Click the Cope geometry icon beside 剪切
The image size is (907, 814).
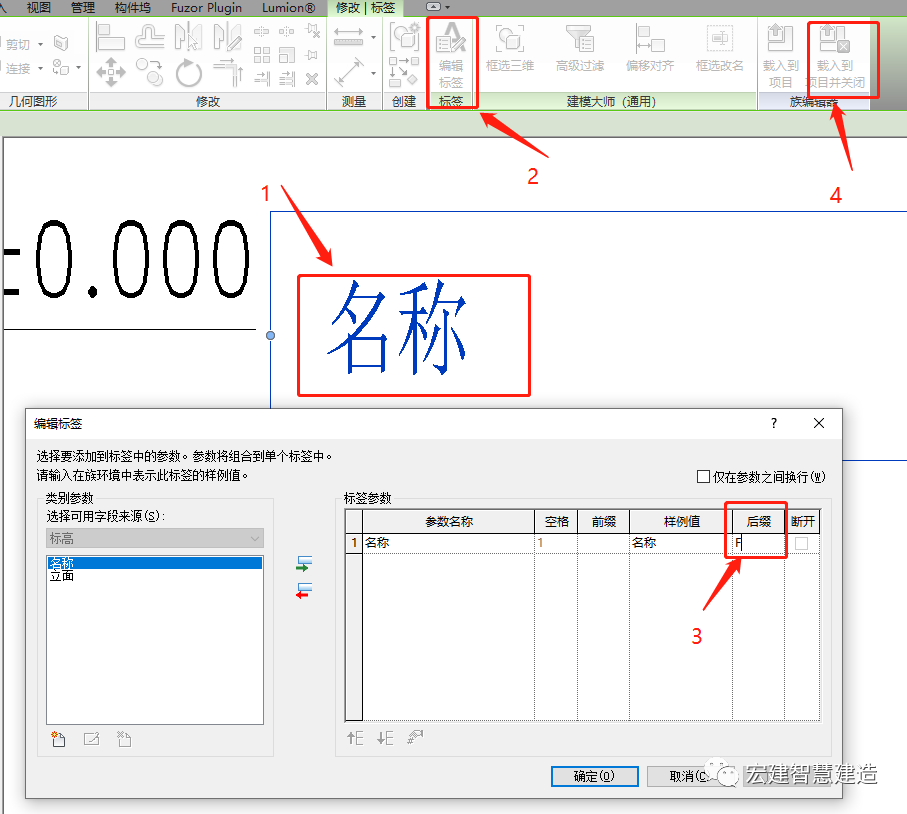tap(61, 43)
